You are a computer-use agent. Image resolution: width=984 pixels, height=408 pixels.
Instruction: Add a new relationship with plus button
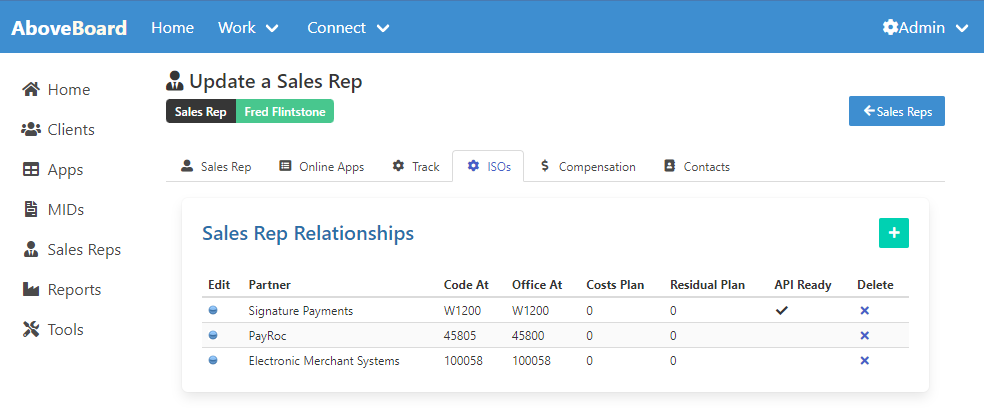[893, 233]
